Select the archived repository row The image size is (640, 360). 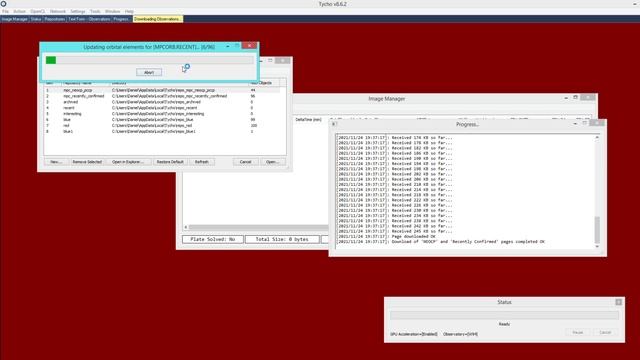tap(162, 102)
